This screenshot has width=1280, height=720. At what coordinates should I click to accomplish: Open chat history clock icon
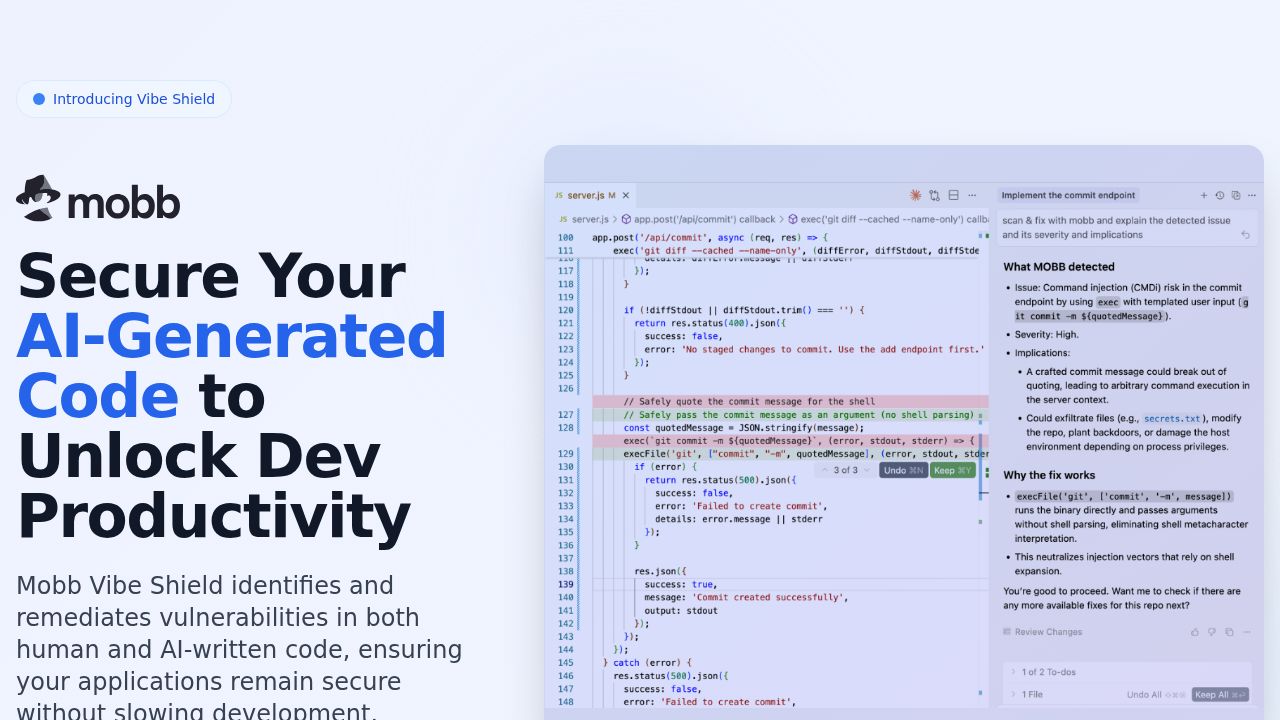(x=1220, y=195)
